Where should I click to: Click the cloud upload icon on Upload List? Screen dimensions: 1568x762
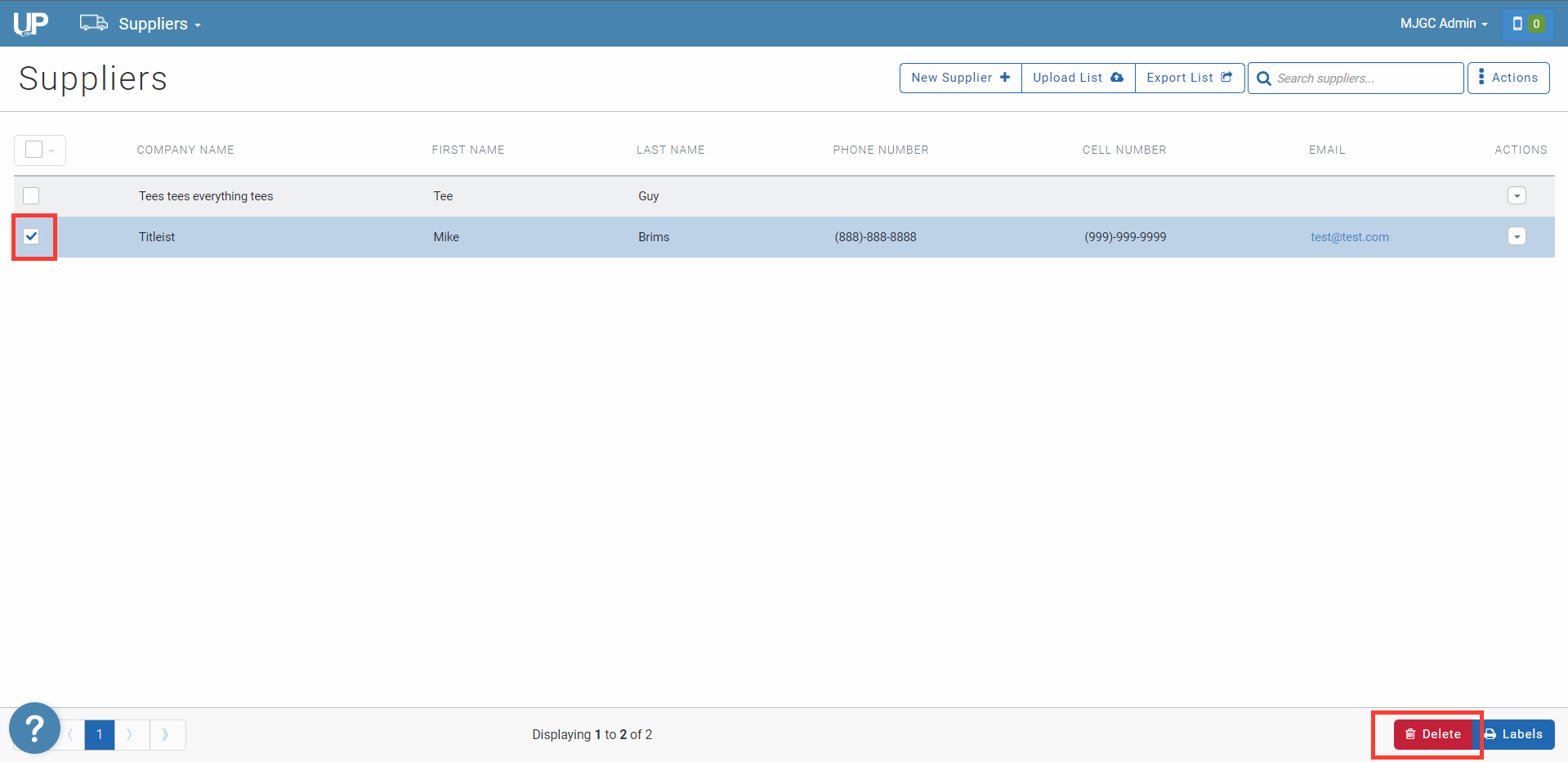[1117, 77]
